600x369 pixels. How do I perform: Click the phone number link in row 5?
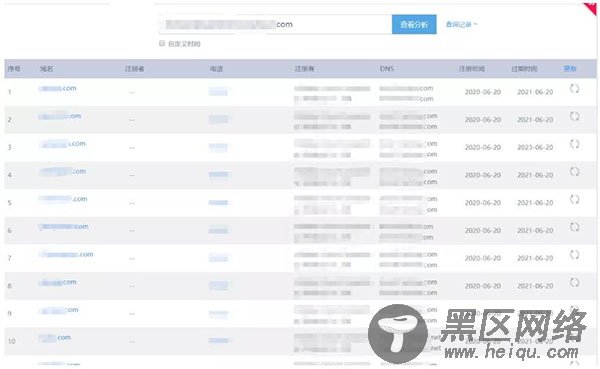click(218, 202)
